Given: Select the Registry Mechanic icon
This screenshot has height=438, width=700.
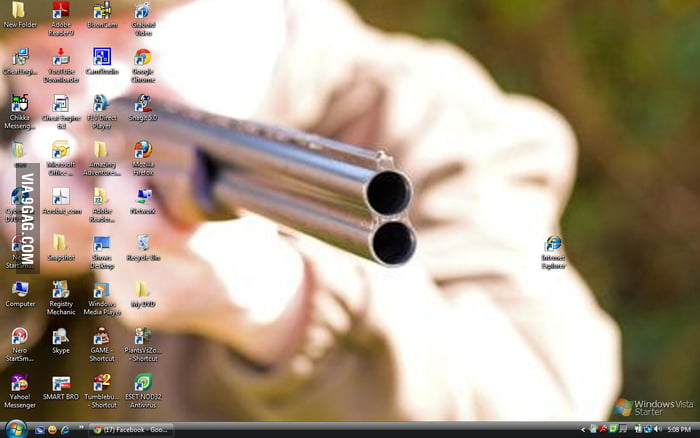Looking at the screenshot, I should point(61,290).
